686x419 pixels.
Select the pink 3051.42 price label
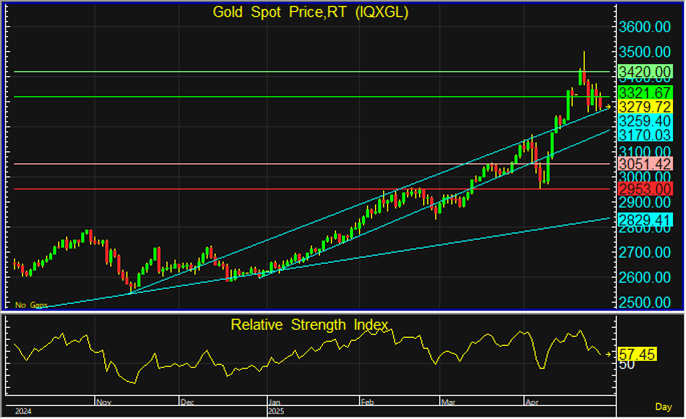[x=644, y=164]
